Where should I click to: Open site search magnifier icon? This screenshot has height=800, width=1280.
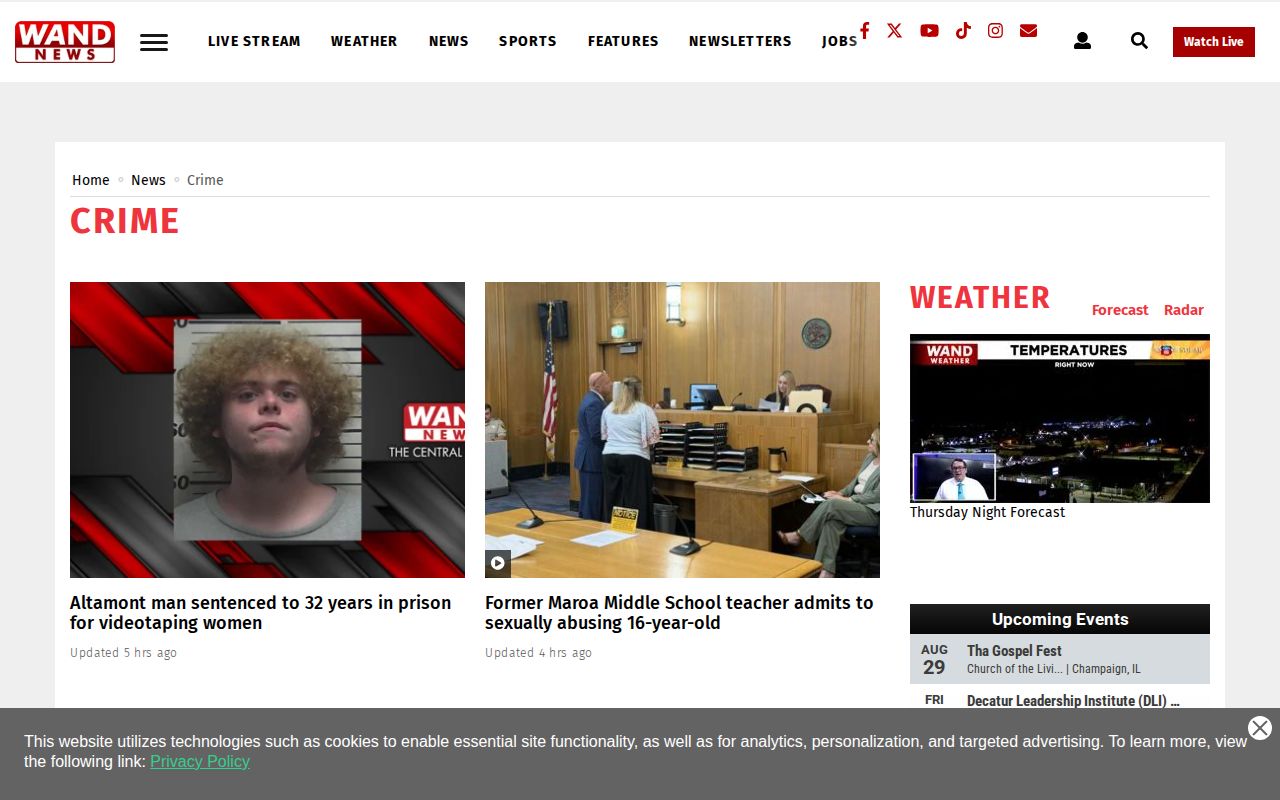tap(1139, 41)
